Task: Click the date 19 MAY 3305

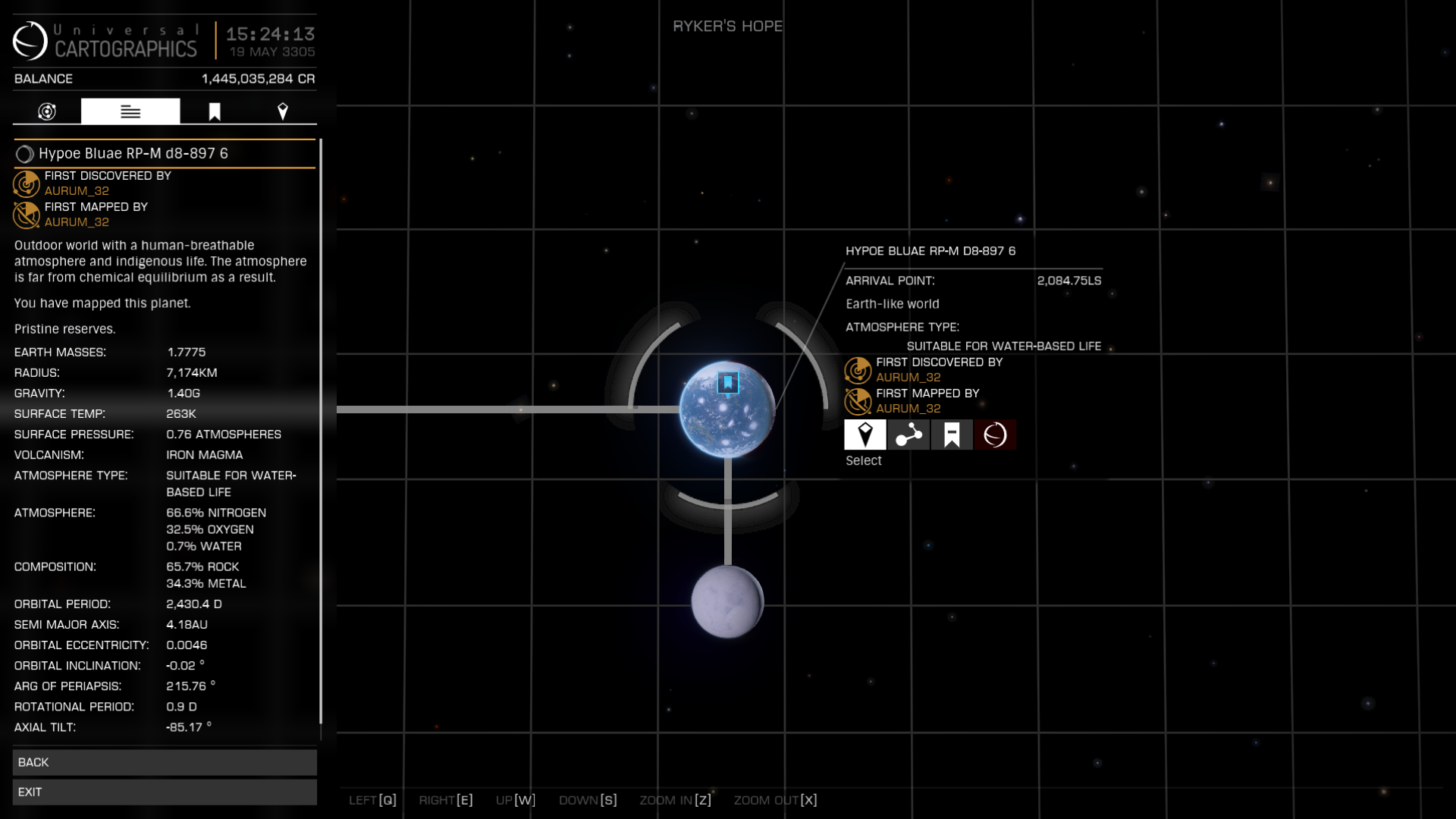Action: pos(272,52)
